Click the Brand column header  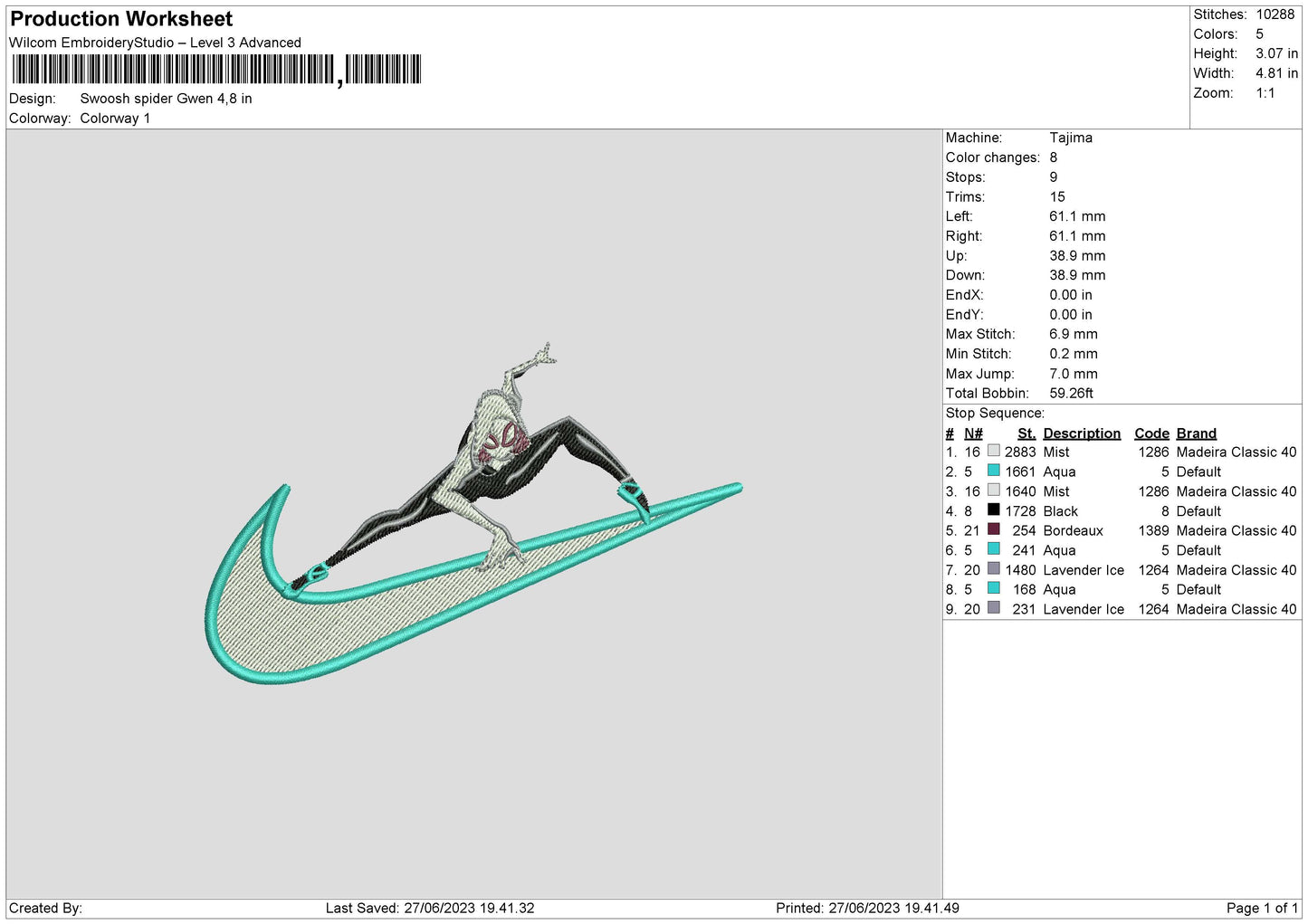[x=1196, y=433]
